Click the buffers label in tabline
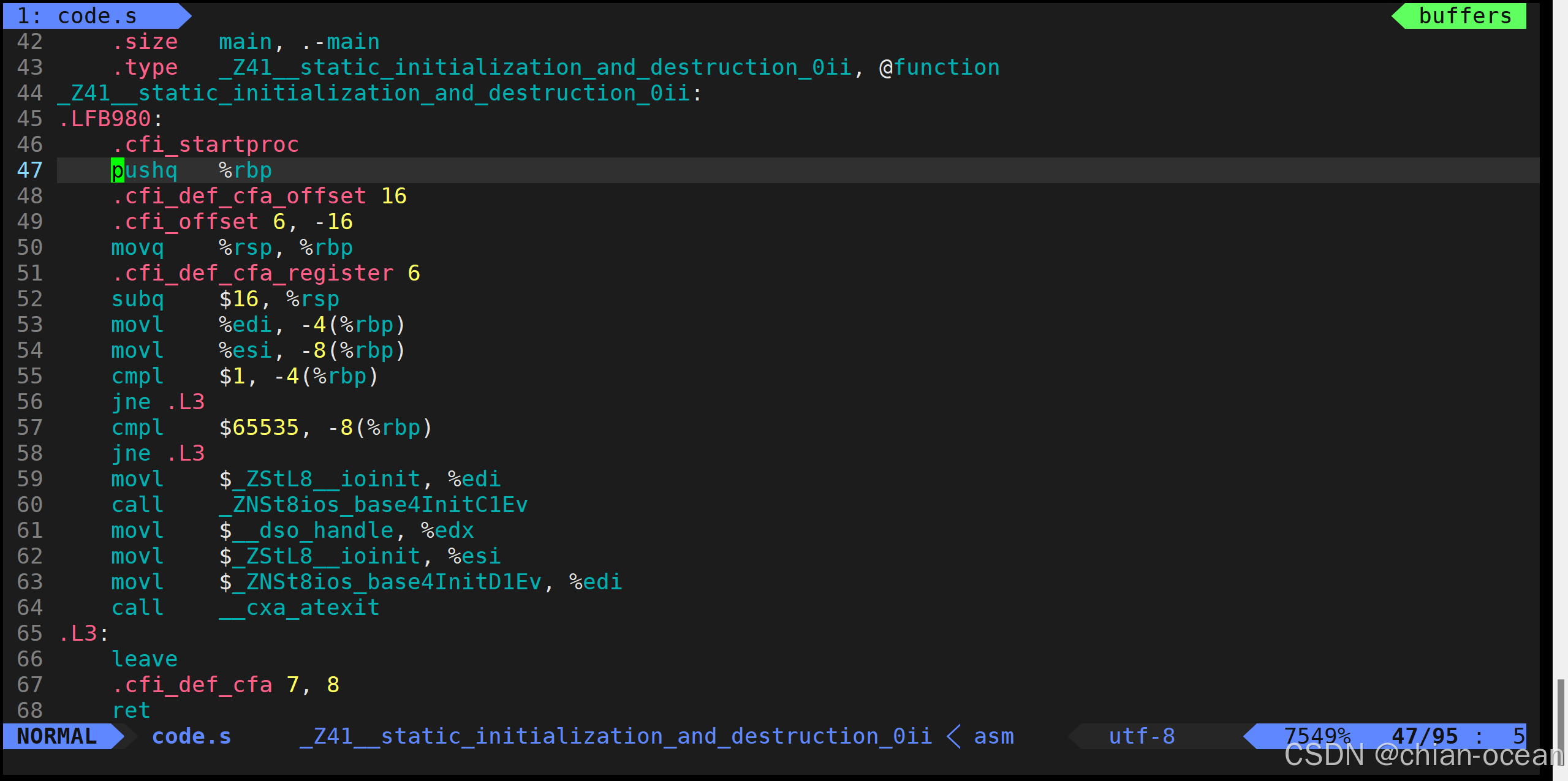1568x781 pixels. pyautogui.click(x=1465, y=16)
